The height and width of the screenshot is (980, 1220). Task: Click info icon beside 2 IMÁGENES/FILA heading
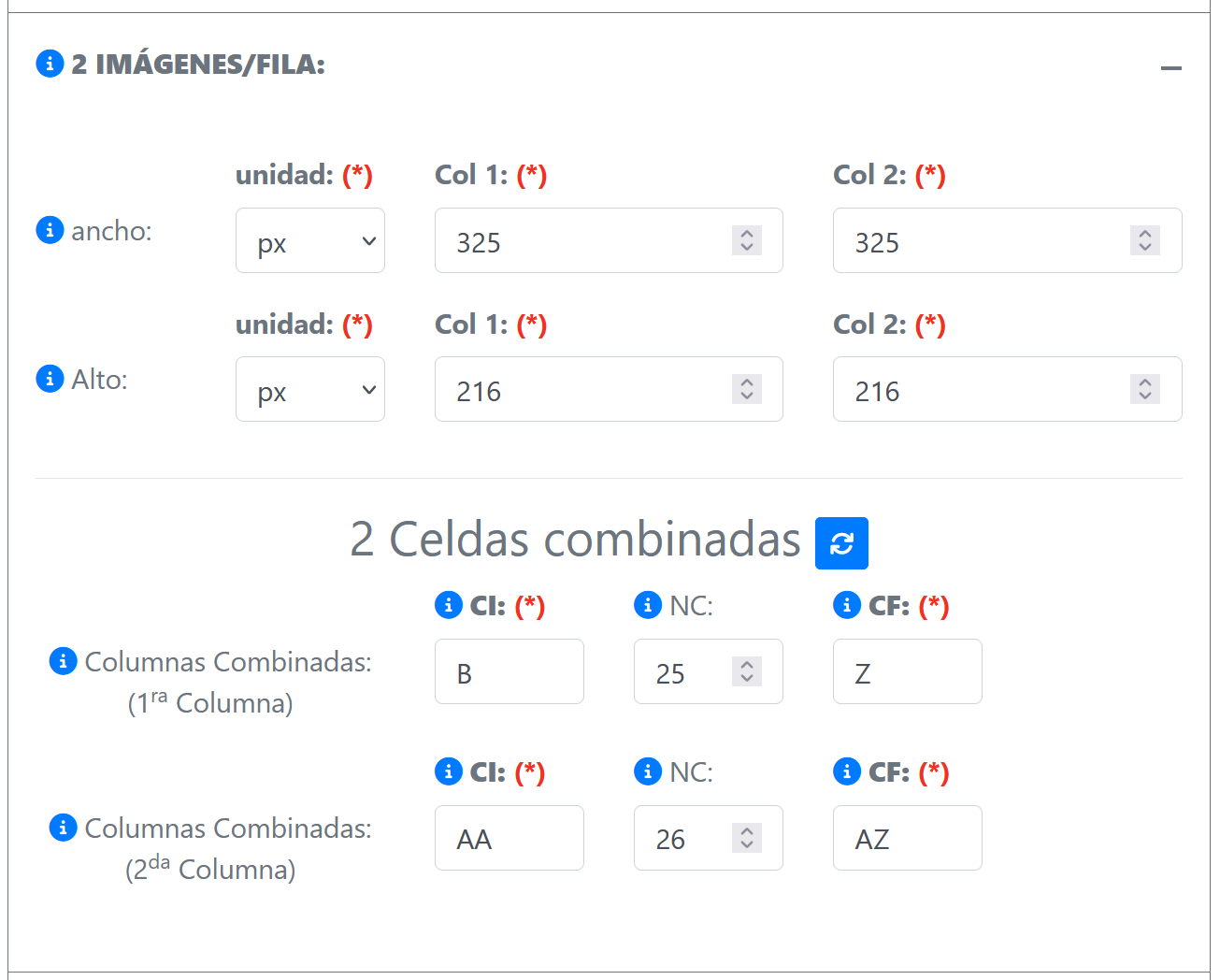50,64
